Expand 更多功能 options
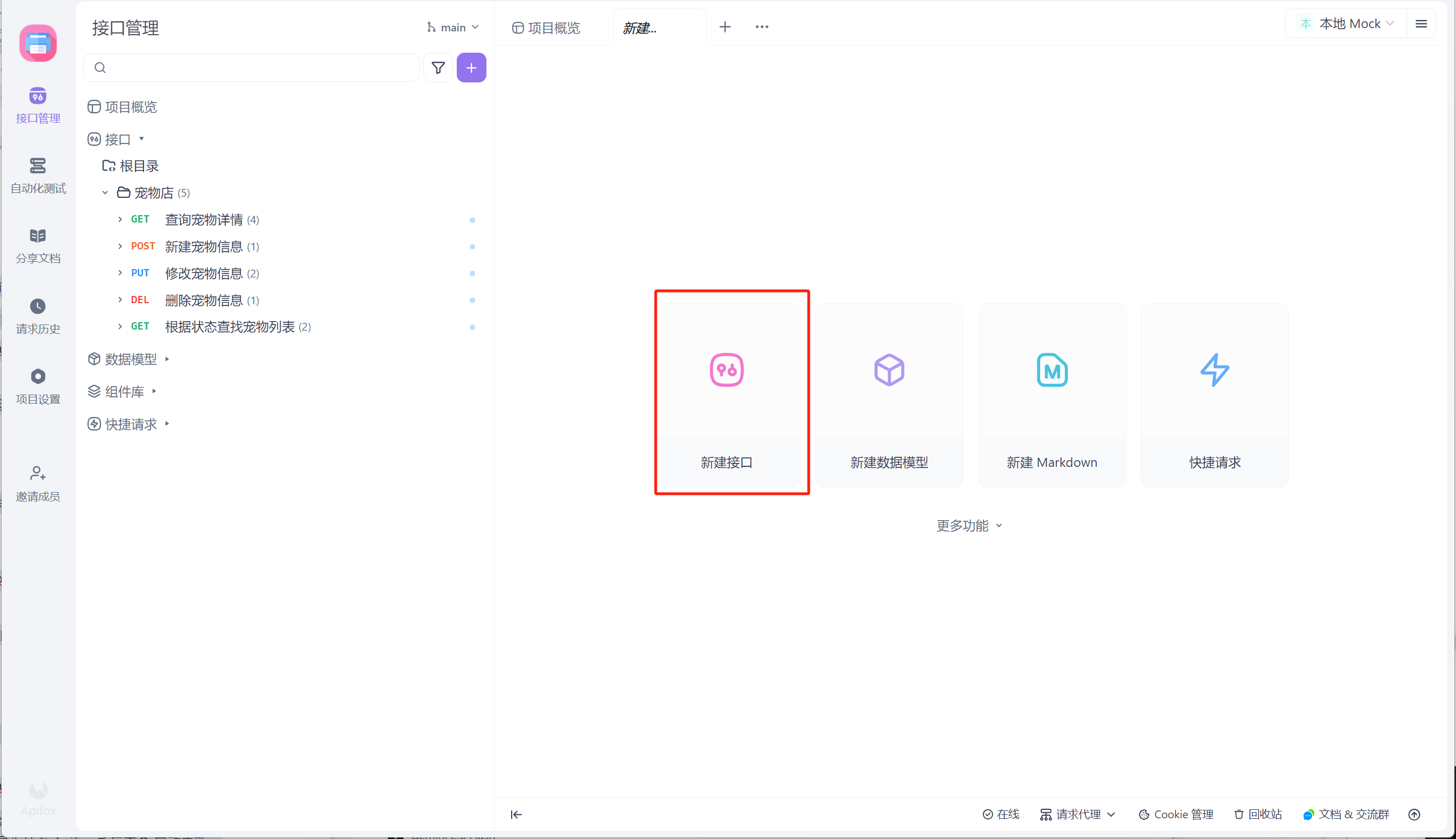The width and height of the screenshot is (1456, 839). 969,526
